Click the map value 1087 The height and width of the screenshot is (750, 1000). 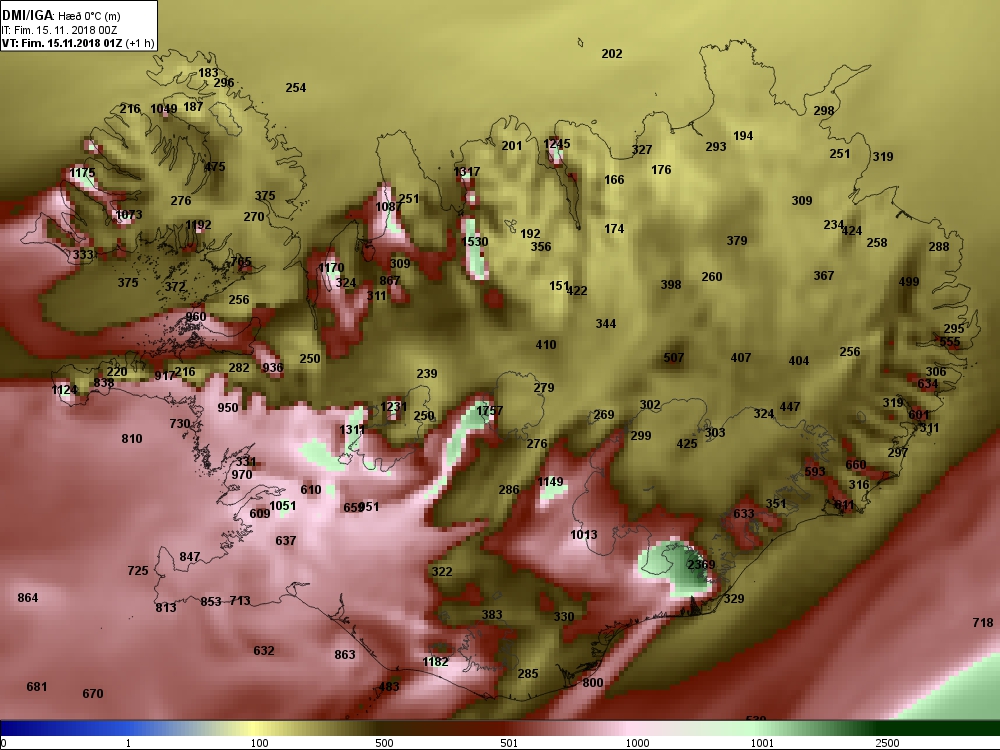(x=388, y=207)
